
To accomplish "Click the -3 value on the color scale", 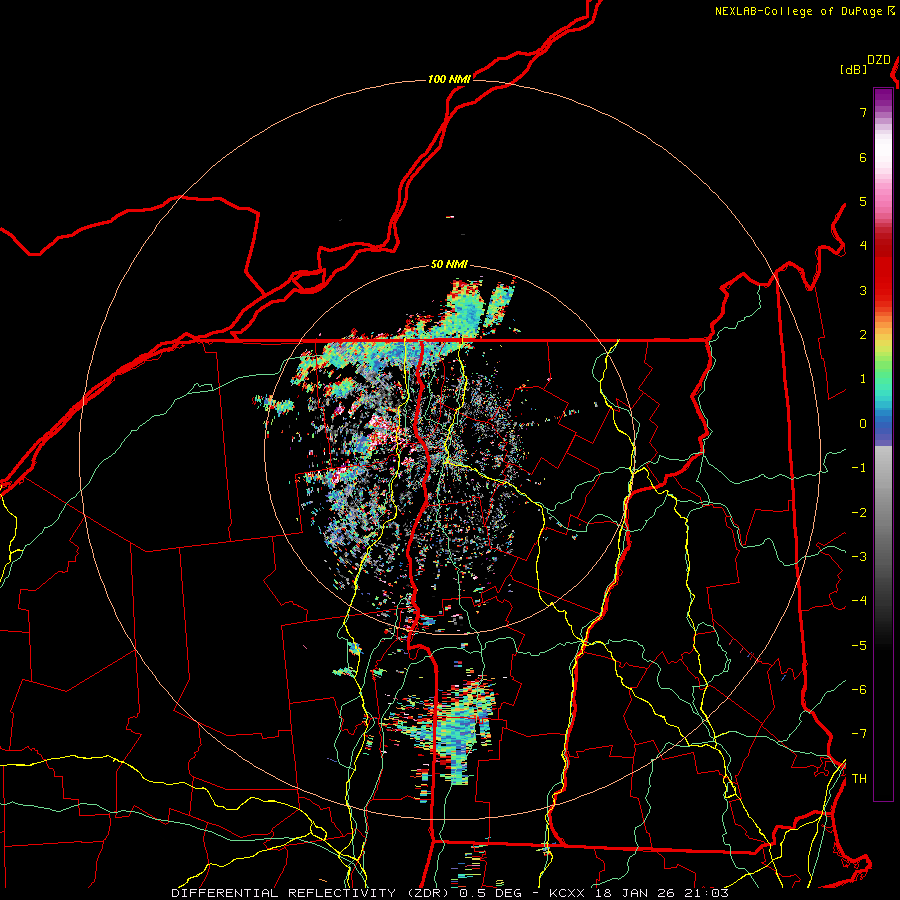I will (859, 557).
